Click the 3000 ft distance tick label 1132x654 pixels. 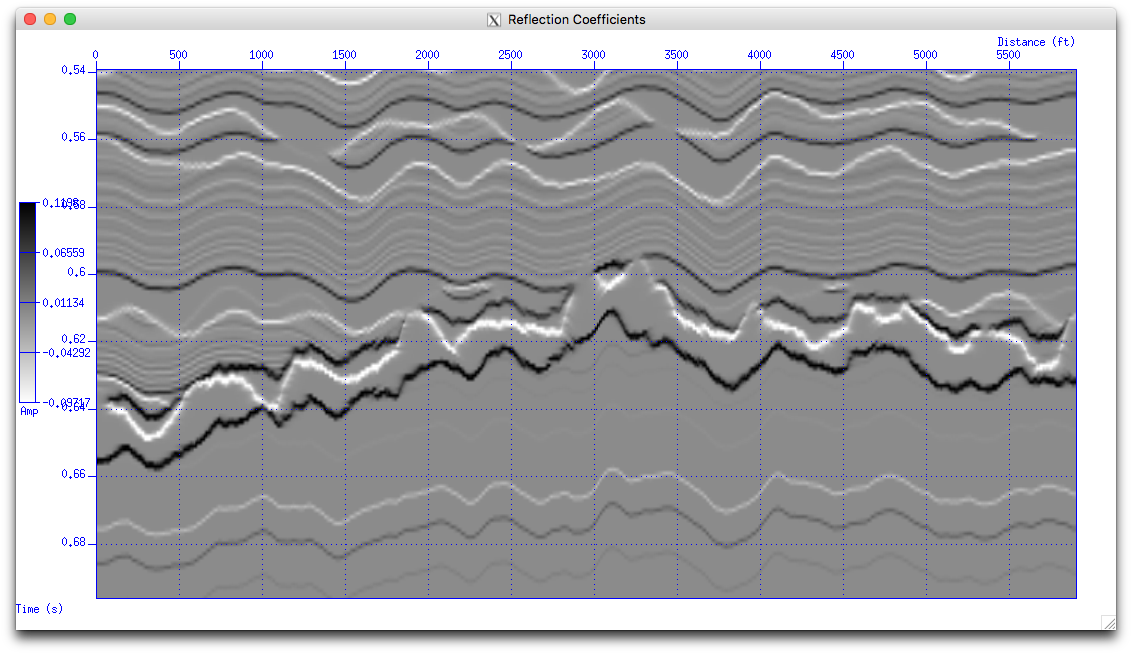(x=593, y=55)
